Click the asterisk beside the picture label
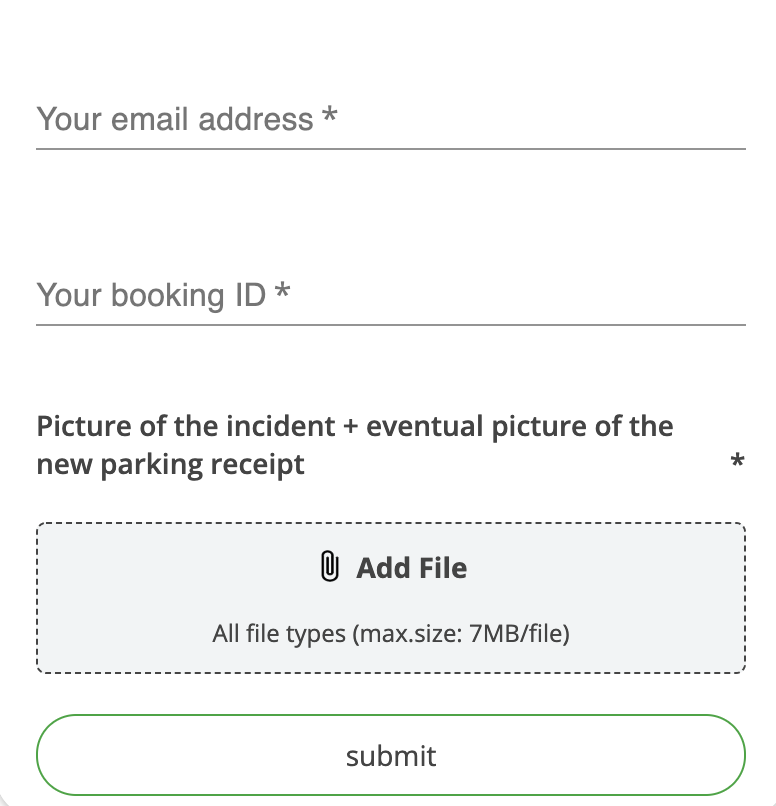Image resolution: width=776 pixels, height=806 pixels. [737, 459]
